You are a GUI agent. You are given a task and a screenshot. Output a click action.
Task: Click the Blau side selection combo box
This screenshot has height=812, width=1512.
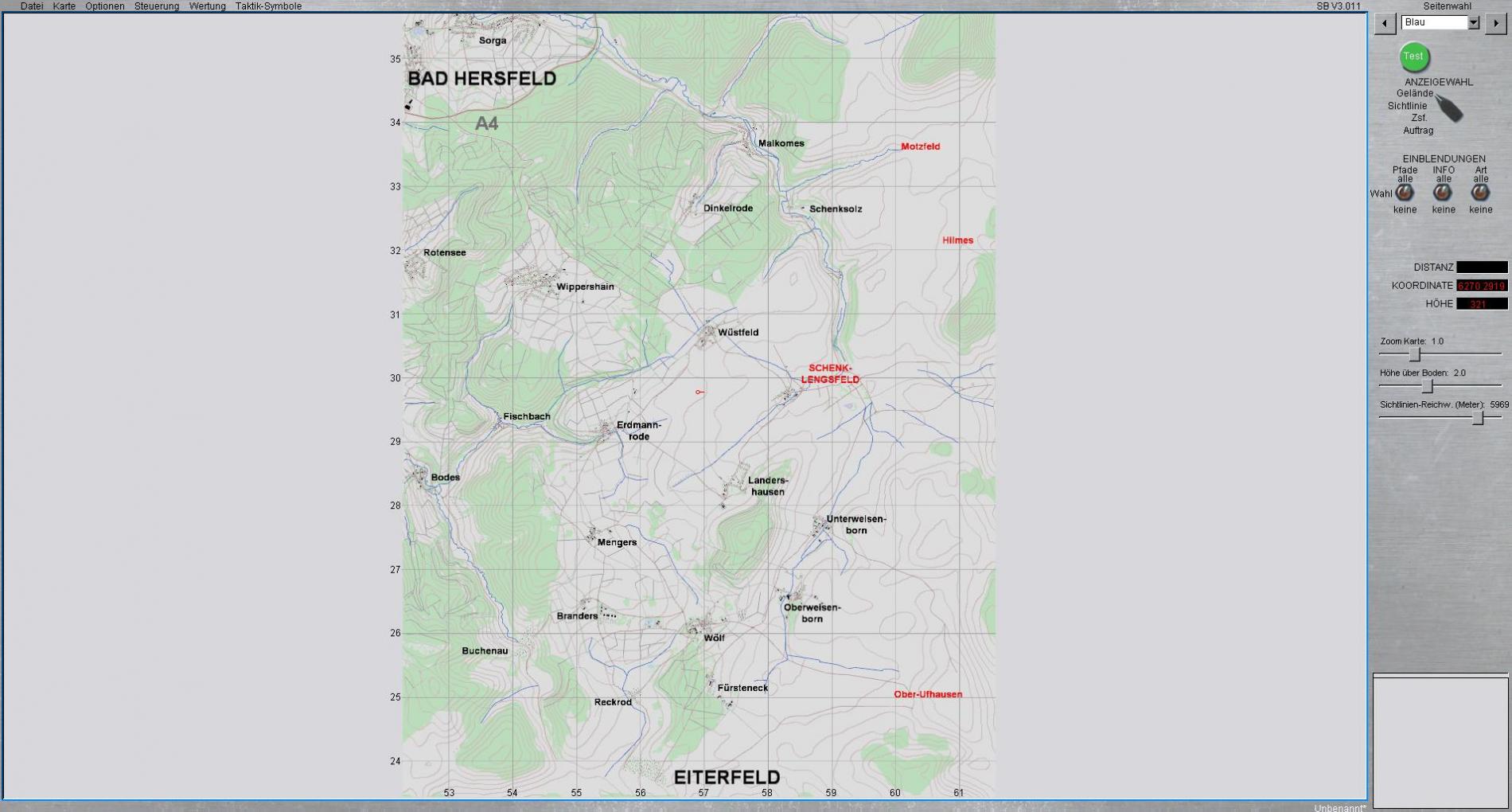point(1434,23)
